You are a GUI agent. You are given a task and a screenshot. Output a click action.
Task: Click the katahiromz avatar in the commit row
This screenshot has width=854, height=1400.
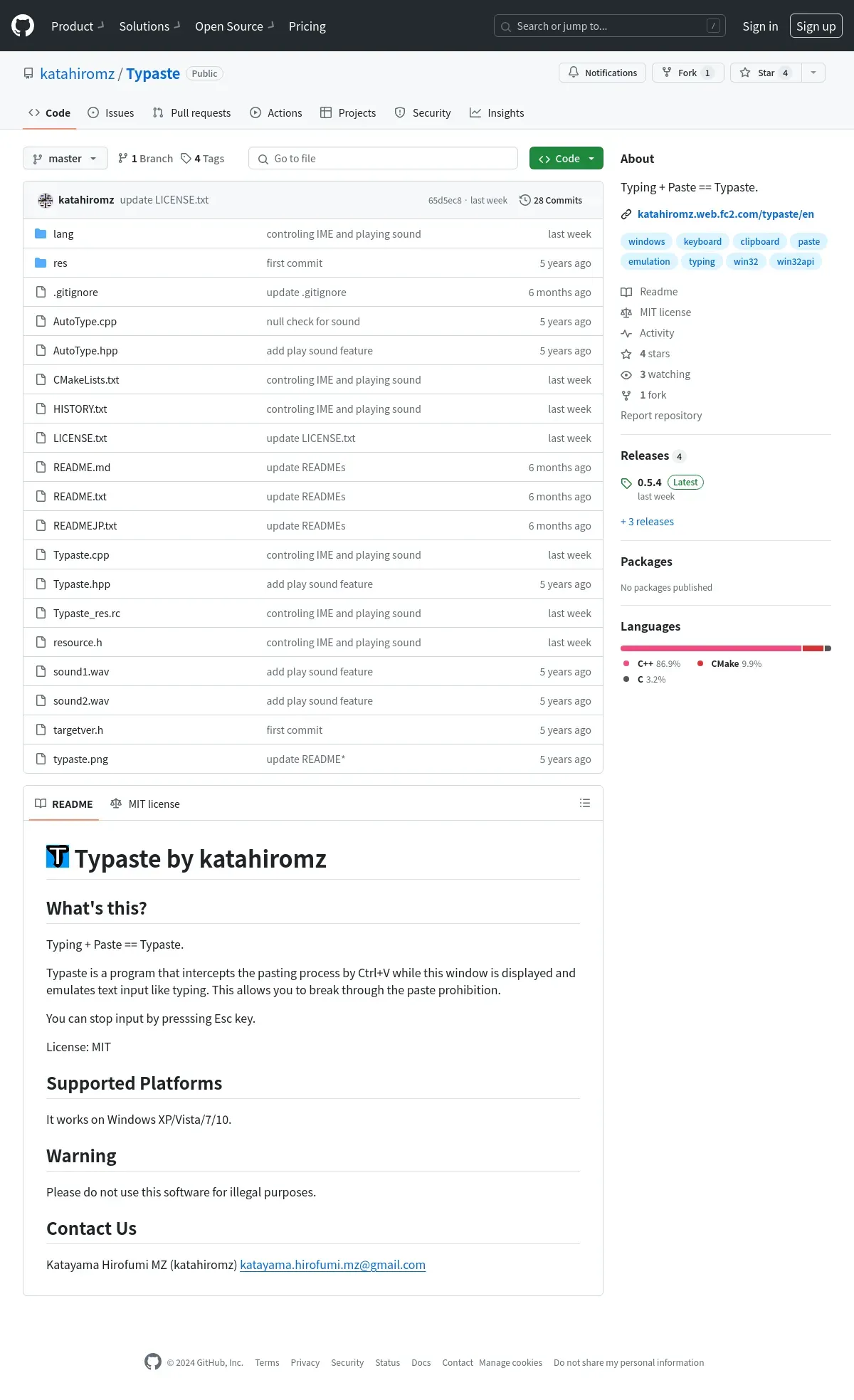click(x=46, y=201)
